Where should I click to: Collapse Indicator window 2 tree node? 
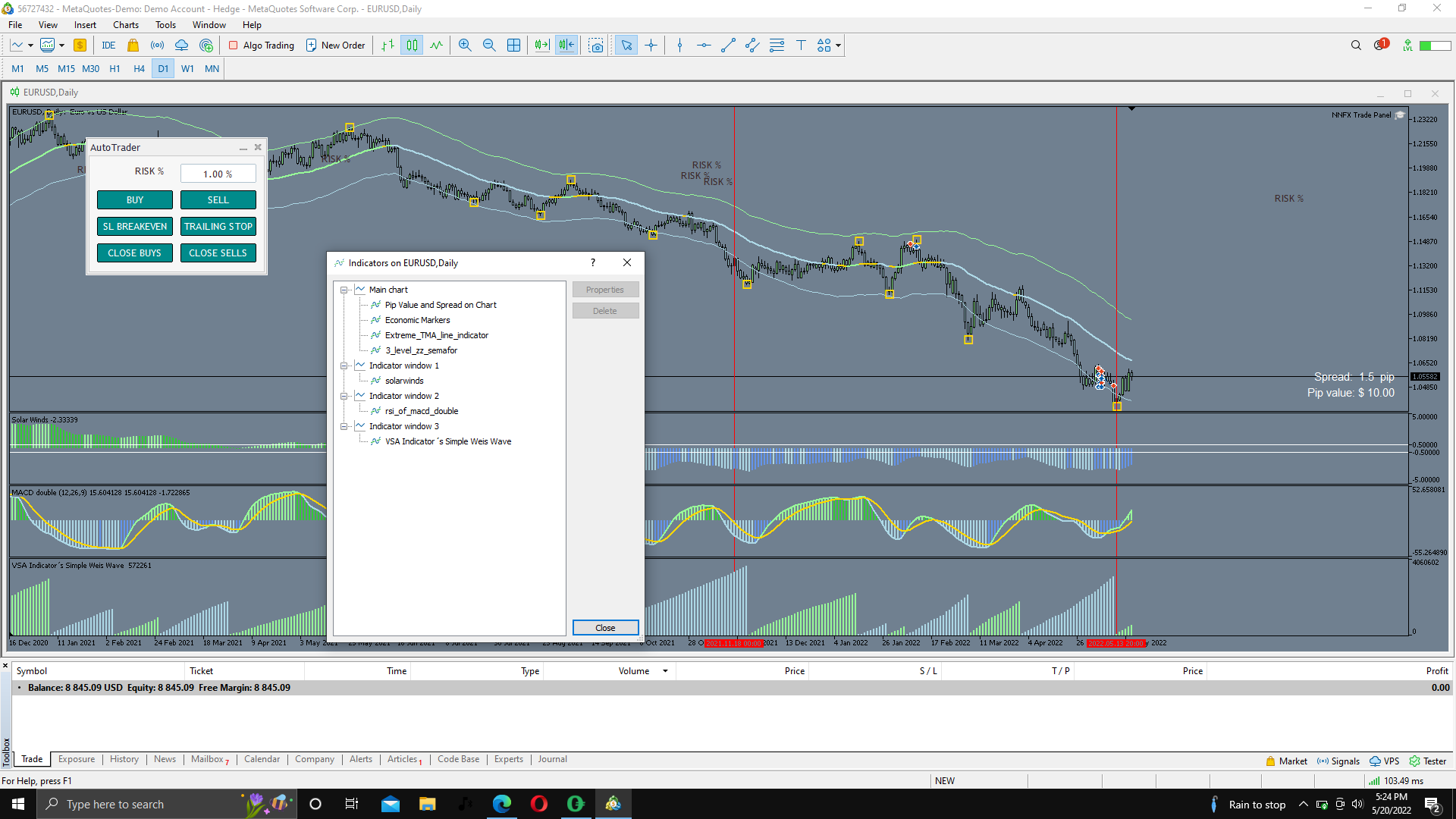point(344,396)
